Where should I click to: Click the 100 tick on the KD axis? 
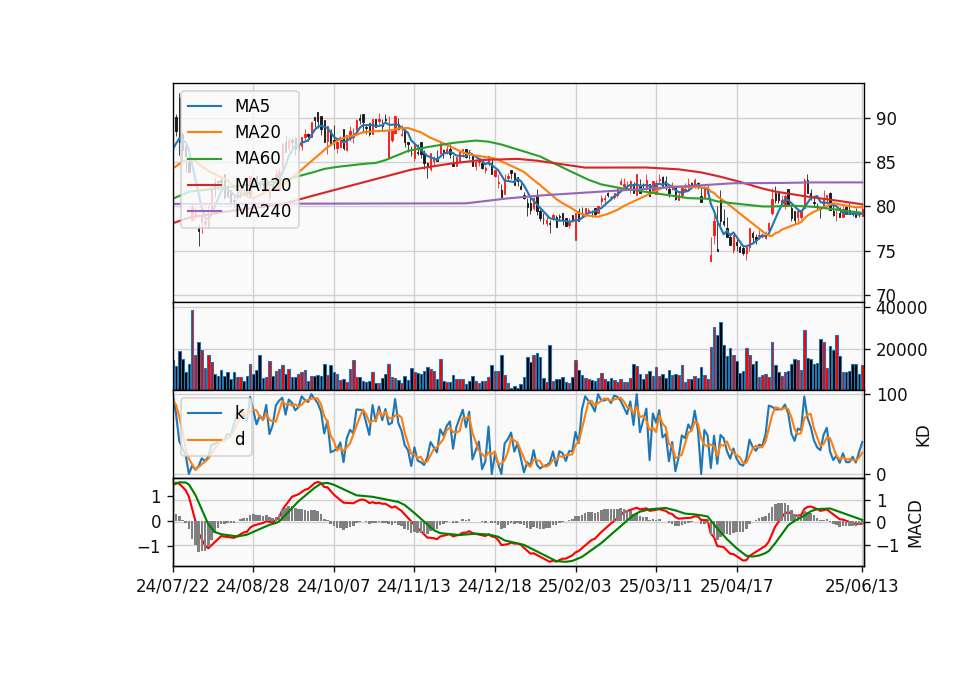(x=891, y=395)
